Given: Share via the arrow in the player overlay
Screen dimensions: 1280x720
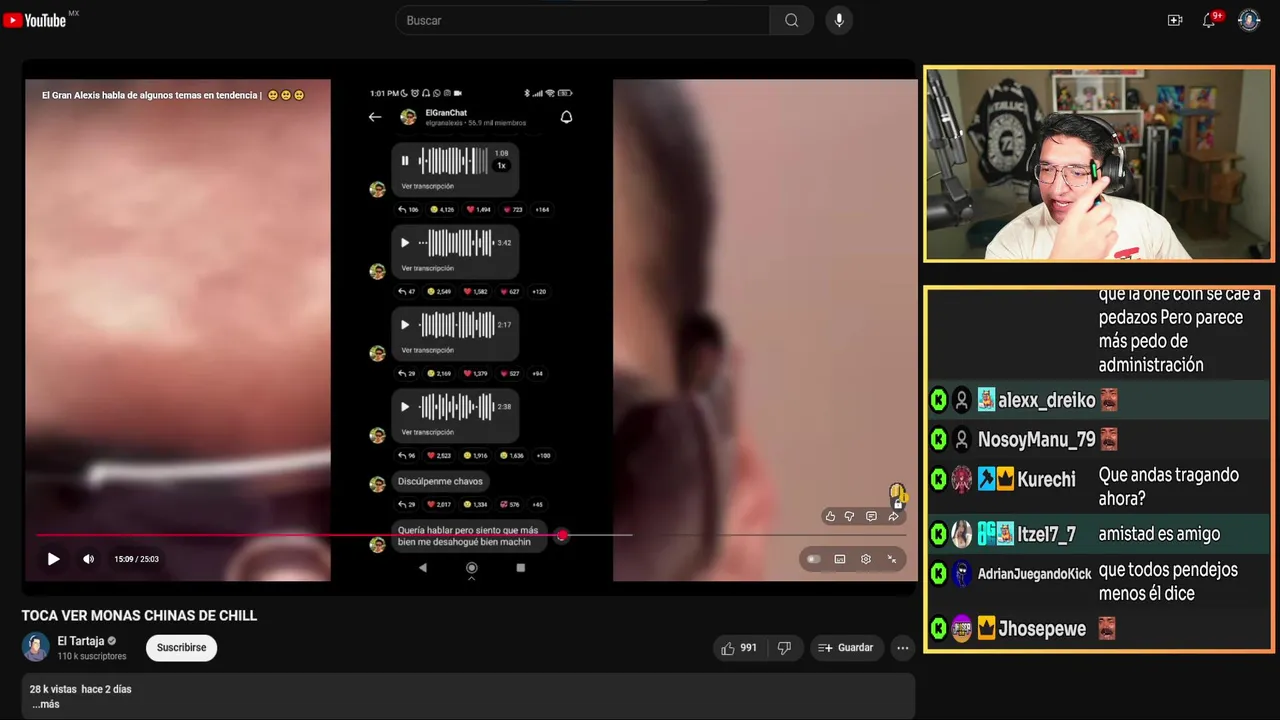Looking at the screenshot, I should coord(893,516).
